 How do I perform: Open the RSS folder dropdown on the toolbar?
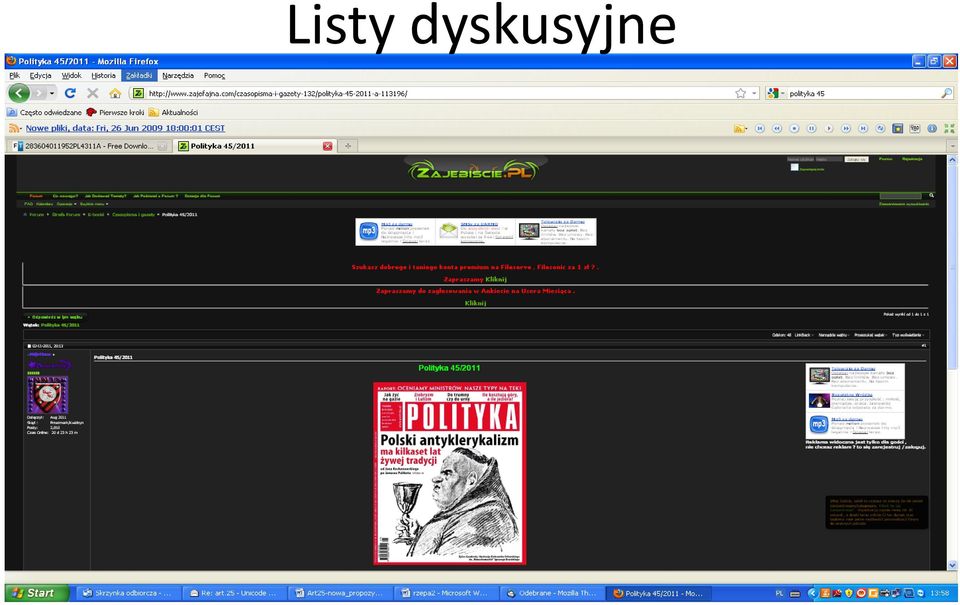tap(740, 128)
